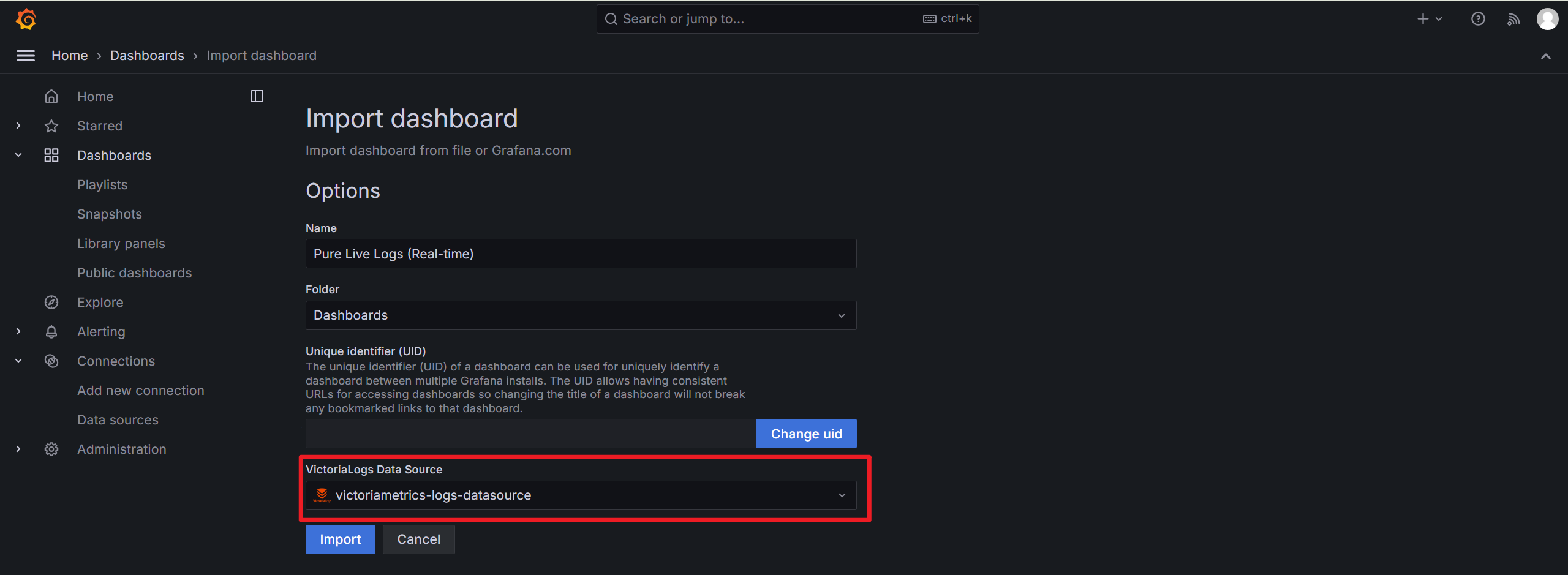Click the search magnifier icon

click(611, 19)
